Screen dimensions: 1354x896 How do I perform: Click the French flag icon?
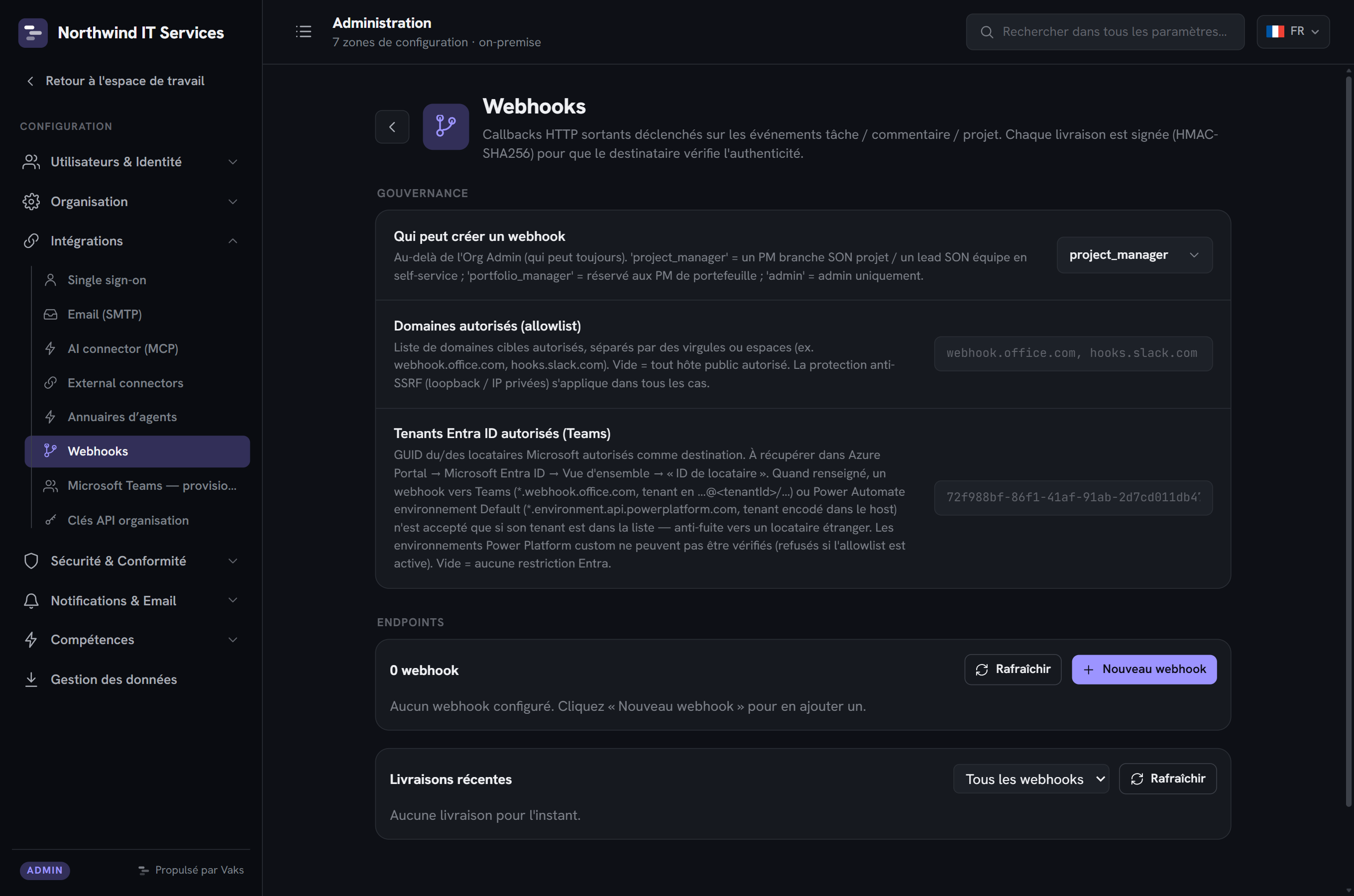[x=1274, y=31]
